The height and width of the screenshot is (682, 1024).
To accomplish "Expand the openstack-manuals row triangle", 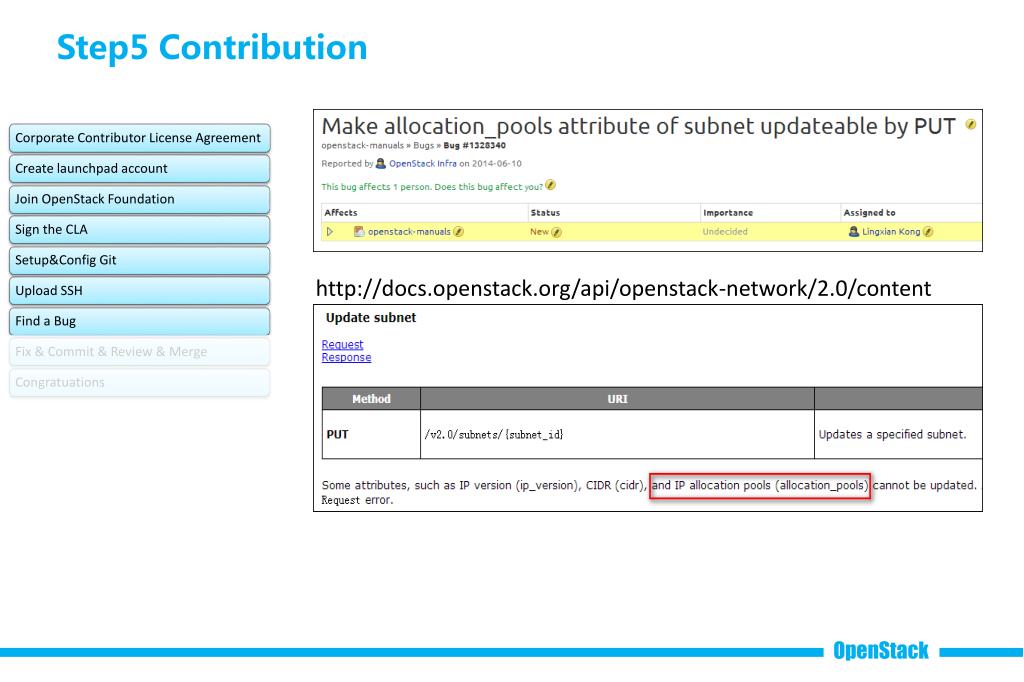I will [x=330, y=231].
